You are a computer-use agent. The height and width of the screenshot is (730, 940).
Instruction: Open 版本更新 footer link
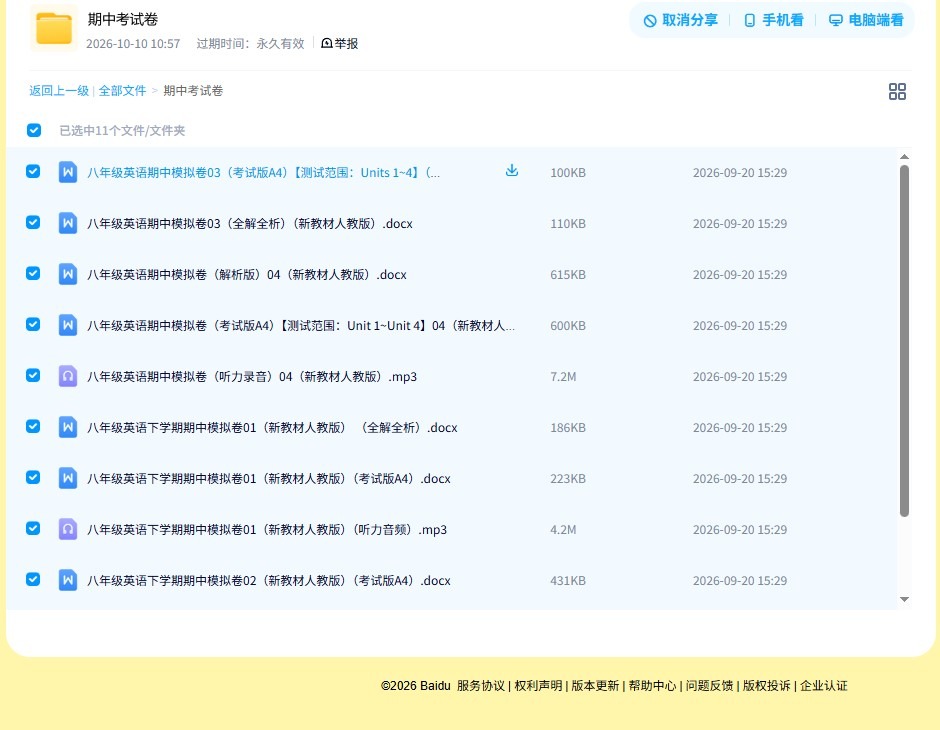pyautogui.click(x=595, y=686)
